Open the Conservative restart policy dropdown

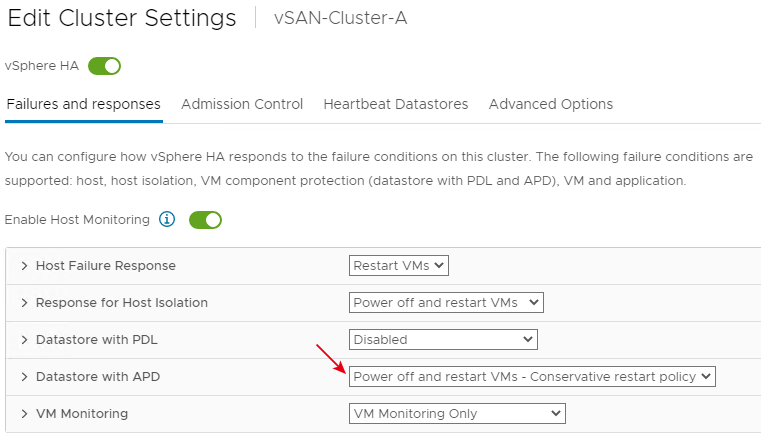pyautogui.click(x=532, y=377)
